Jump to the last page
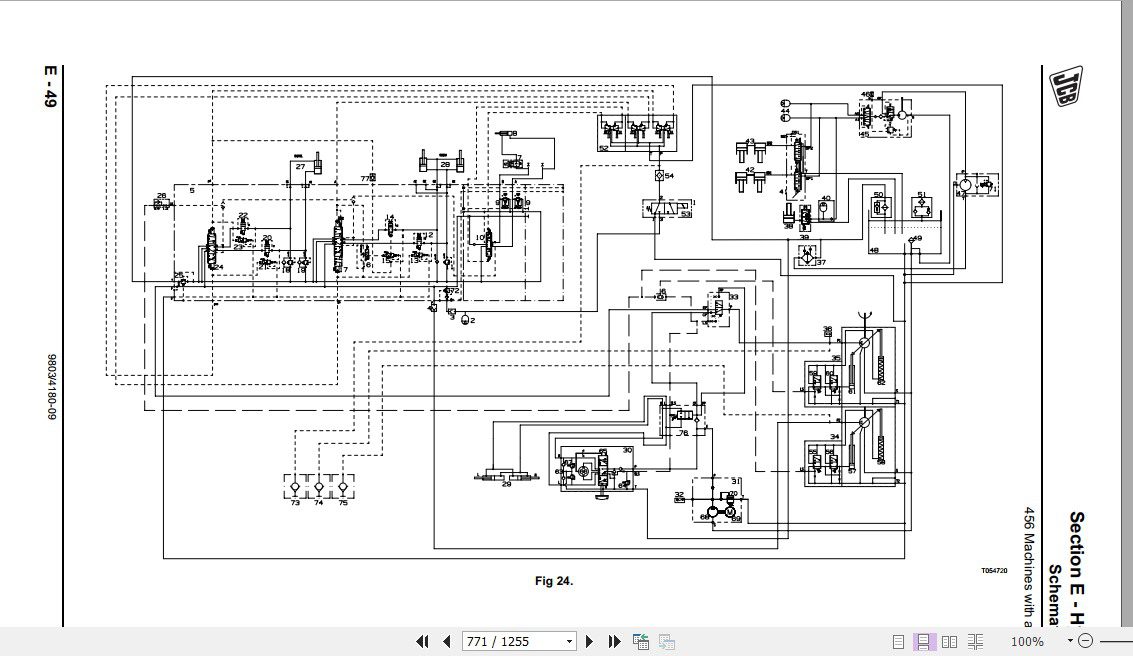1133x656 pixels. pyautogui.click(x=614, y=641)
